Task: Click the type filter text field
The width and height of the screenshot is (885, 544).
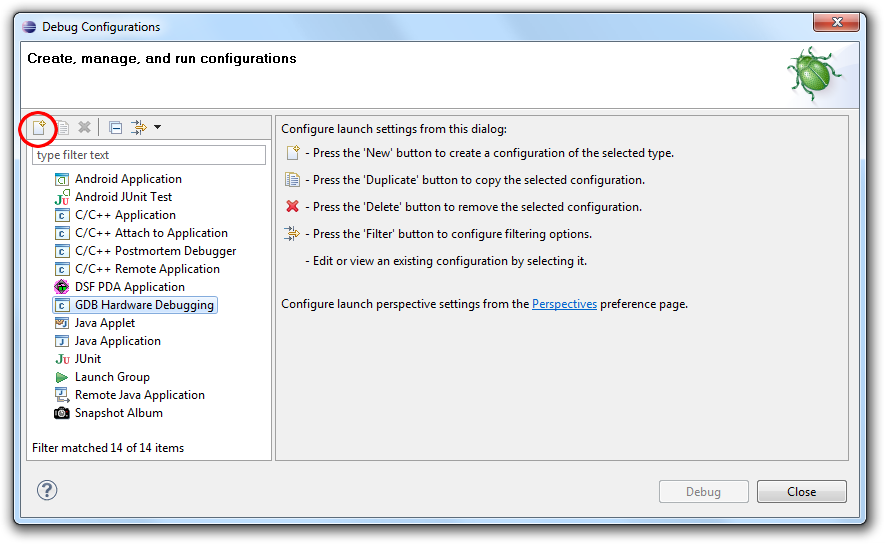Action: (149, 155)
